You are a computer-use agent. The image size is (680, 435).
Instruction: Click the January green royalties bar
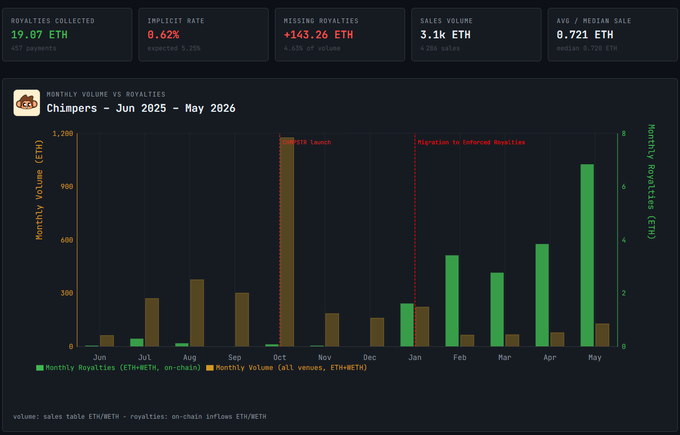[407, 325]
